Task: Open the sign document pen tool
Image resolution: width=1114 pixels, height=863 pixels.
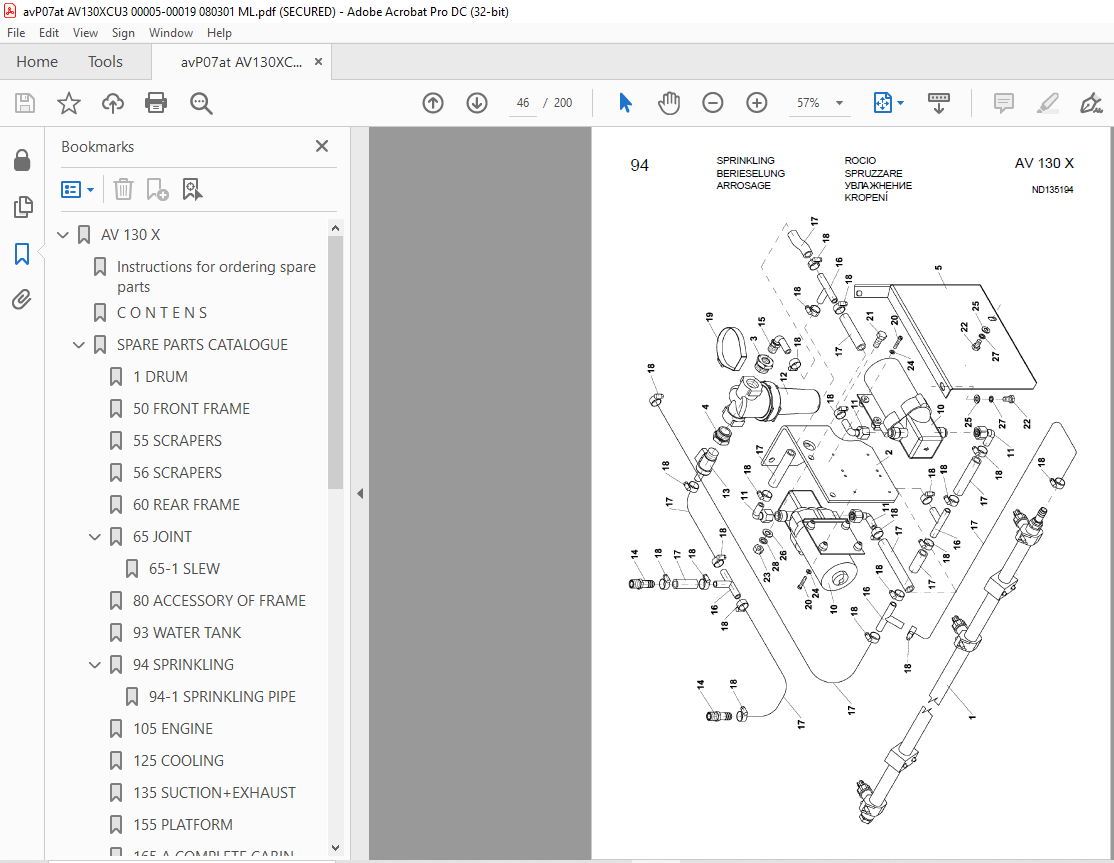Action: point(1091,103)
